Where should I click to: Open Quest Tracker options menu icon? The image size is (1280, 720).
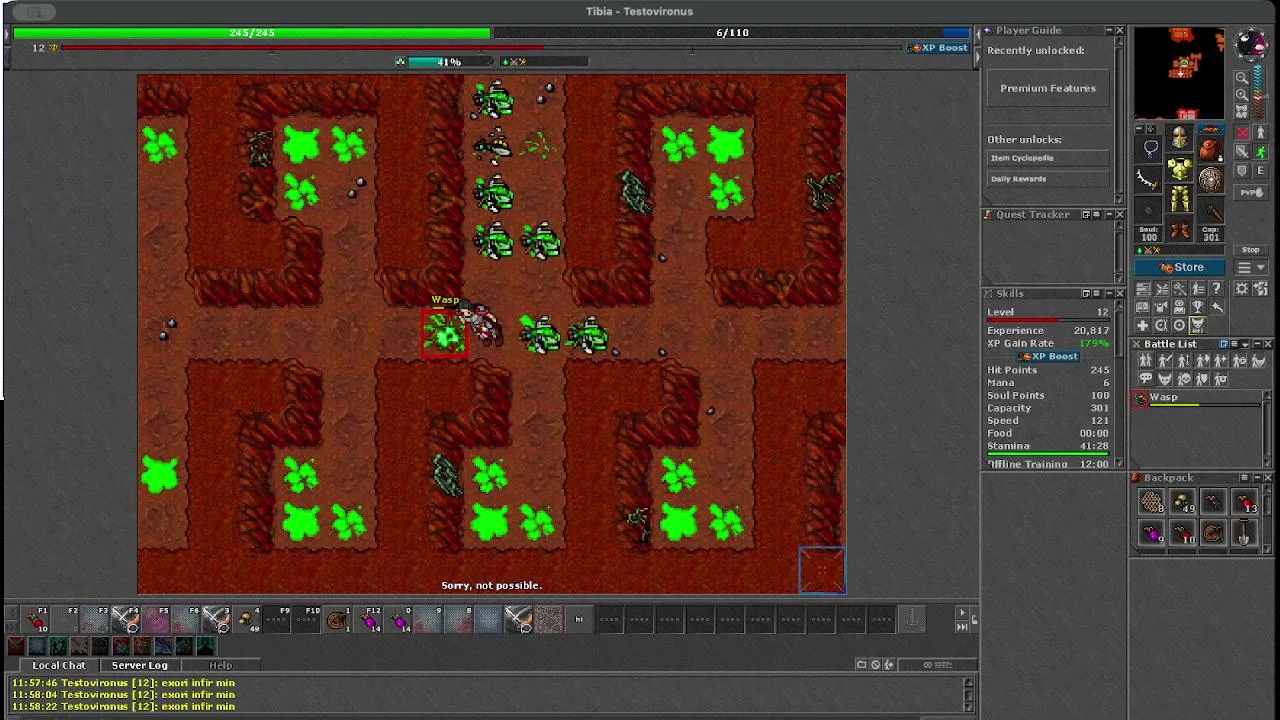pyautogui.click(x=1096, y=214)
